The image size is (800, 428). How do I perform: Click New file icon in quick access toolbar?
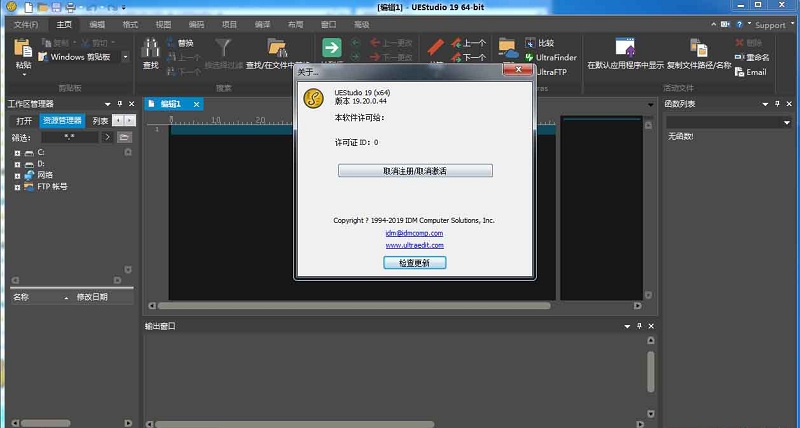[29, 7]
